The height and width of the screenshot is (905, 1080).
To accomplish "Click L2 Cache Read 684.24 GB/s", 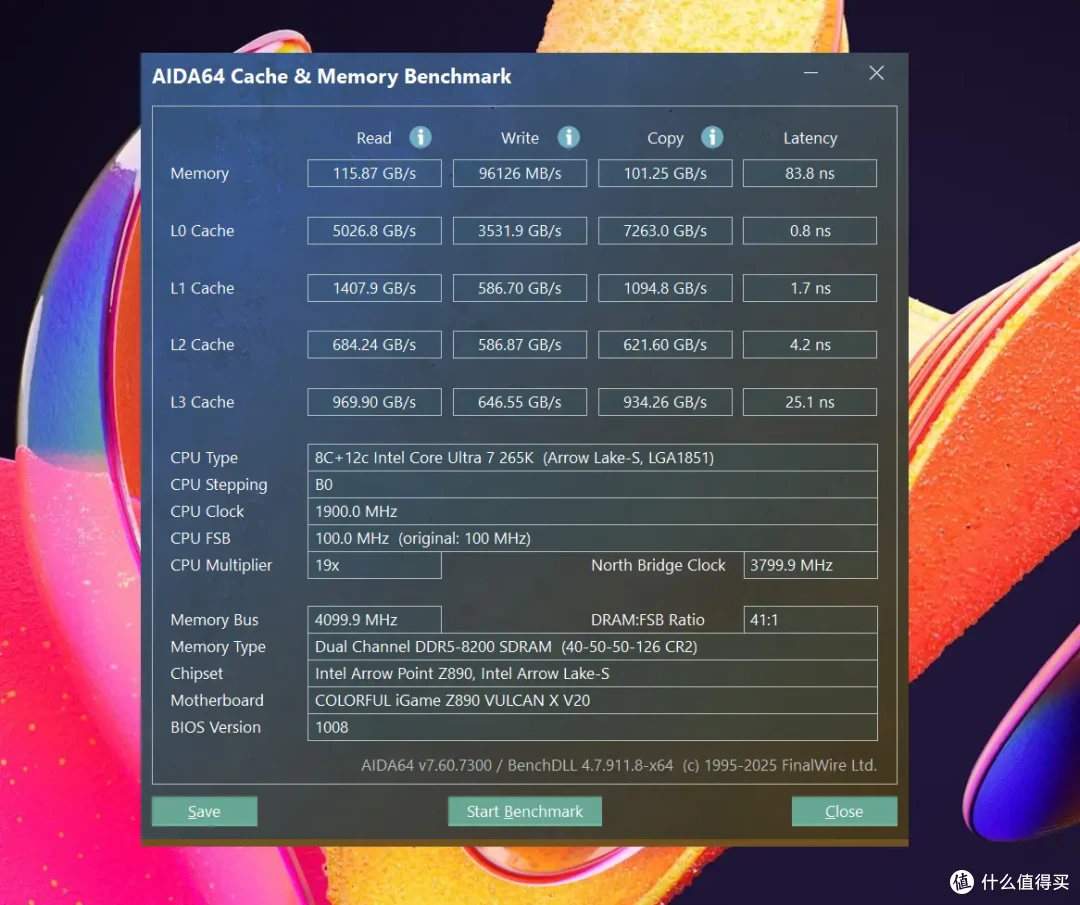I will point(375,344).
